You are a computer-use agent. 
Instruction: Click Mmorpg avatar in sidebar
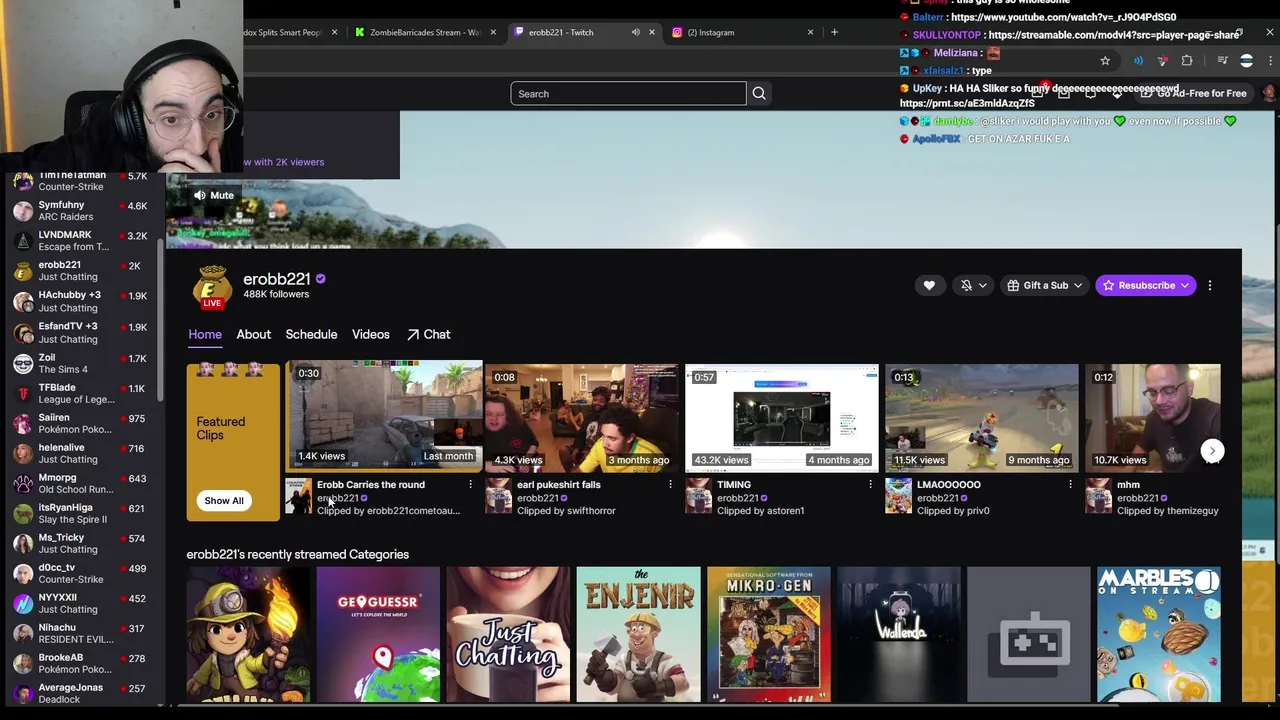click(x=23, y=483)
